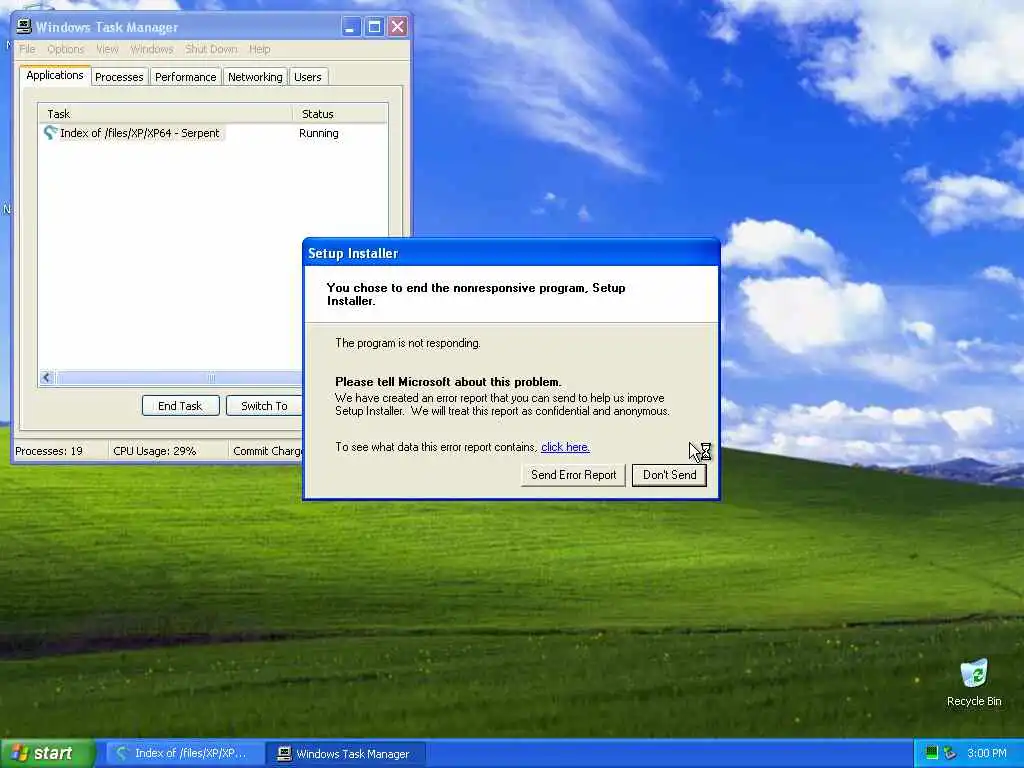
Task: Open Task Manager File menu
Action: pos(27,49)
